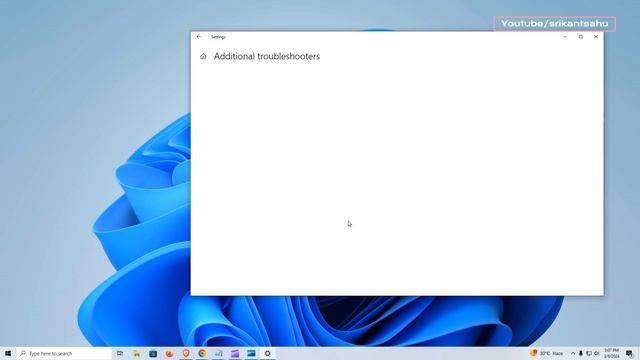Click the microphone tray icon
Screen dimensions: 640x360
tap(581, 353)
